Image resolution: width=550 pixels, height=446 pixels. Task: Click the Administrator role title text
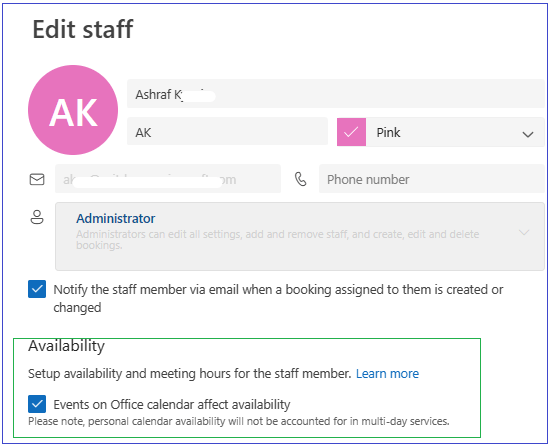[116, 218]
